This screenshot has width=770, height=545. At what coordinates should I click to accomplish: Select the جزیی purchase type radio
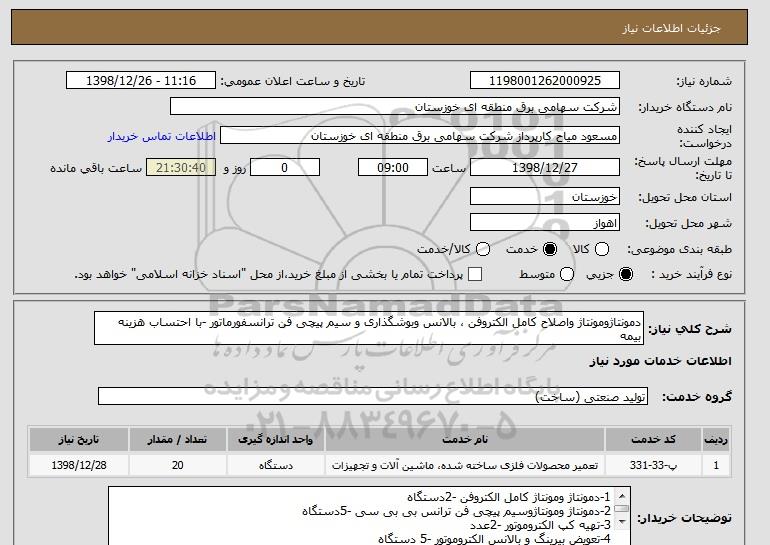pyautogui.click(x=626, y=274)
